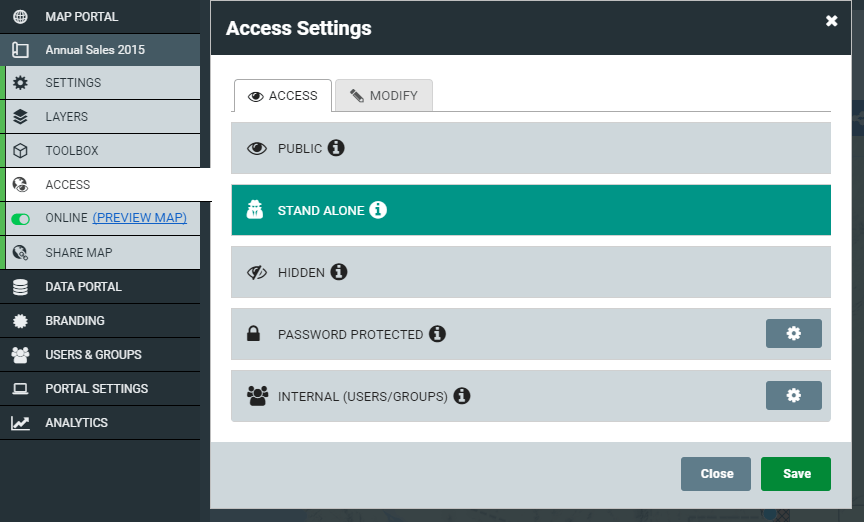Viewport: 864px width, 522px height.
Task: Click the Close button in the dialog footer
Action: tap(716, 473)
